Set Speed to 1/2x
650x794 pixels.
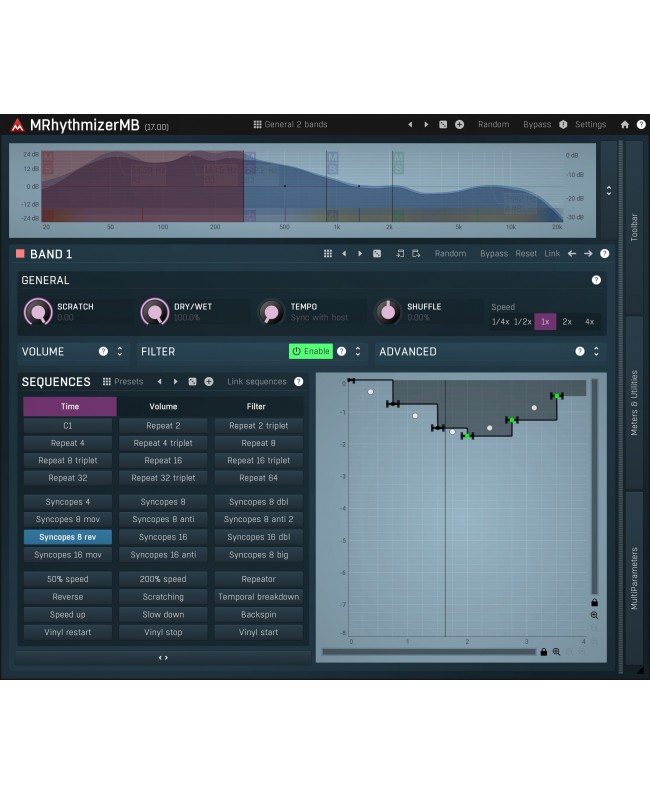[522, 322]
